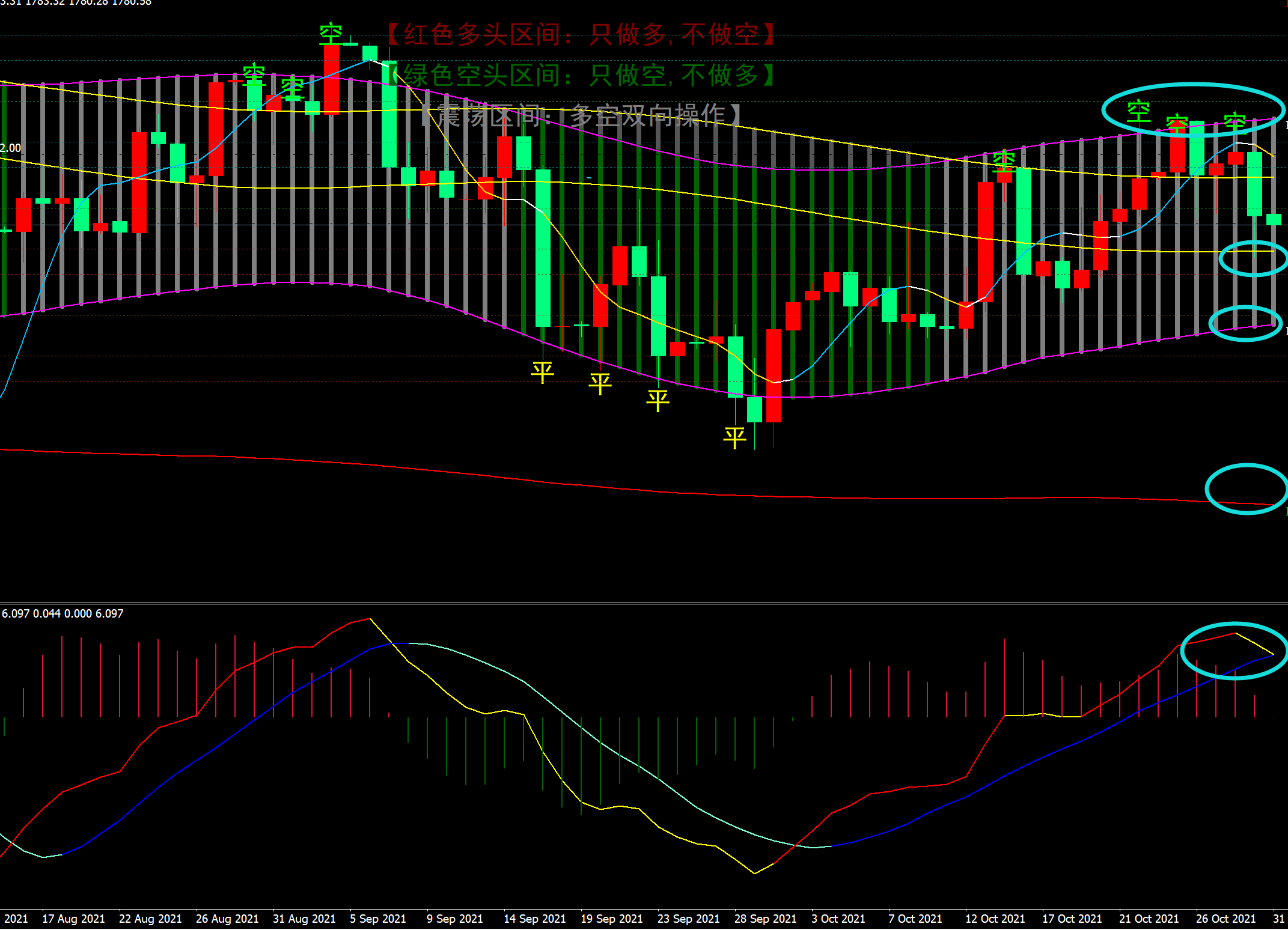This screenshot has height=930, width=1288.
Task: Click the 22 Aug 2021 date label
Action: click(x=150, y=919)
